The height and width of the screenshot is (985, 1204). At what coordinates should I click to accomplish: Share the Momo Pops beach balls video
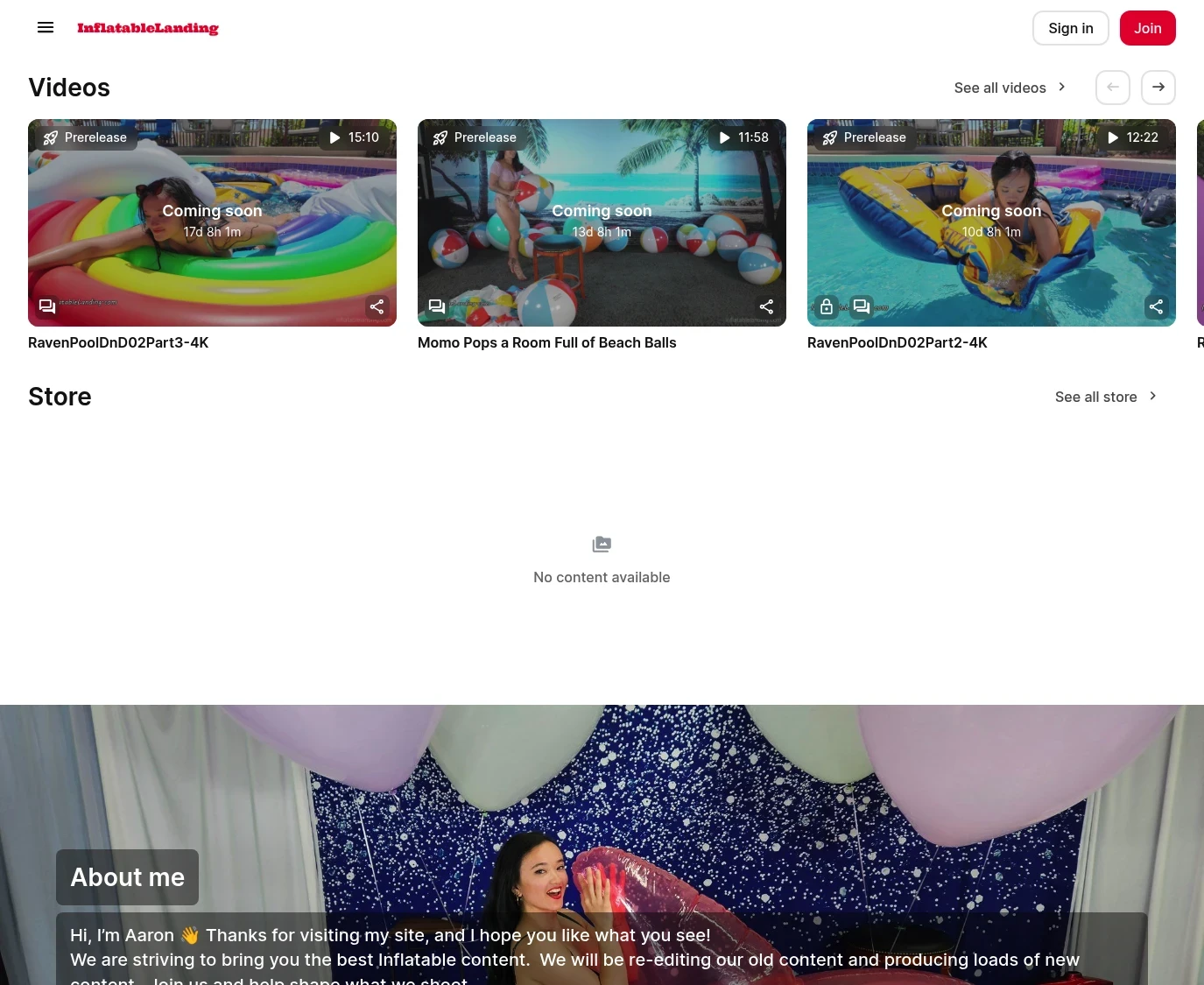pos(766,306)
